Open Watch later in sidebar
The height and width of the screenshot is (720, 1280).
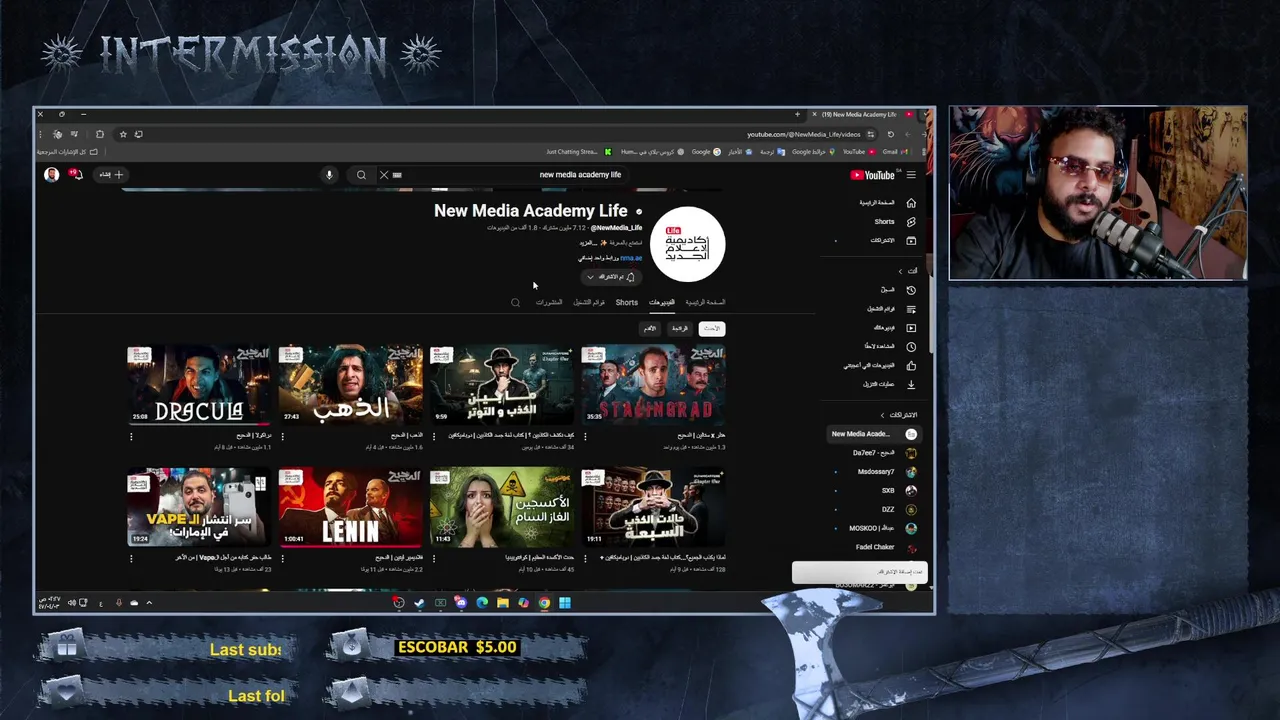coord(888,347)
